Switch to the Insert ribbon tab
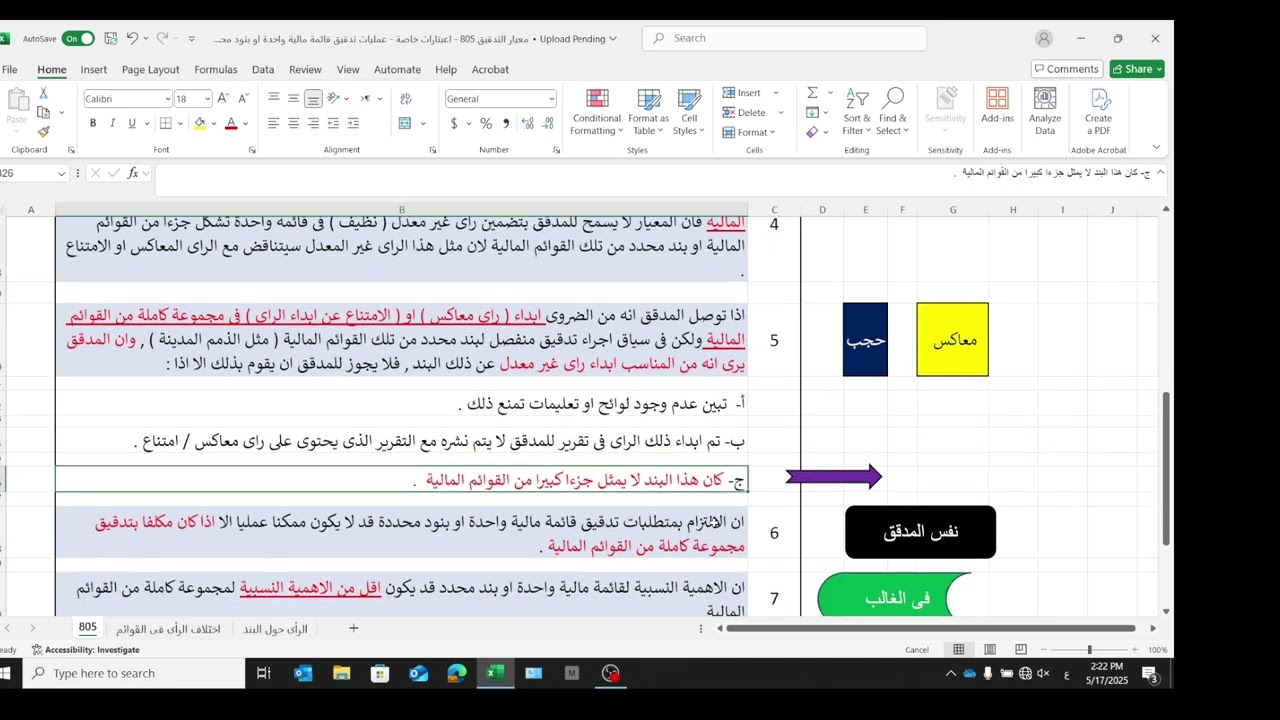 (94, 69)
